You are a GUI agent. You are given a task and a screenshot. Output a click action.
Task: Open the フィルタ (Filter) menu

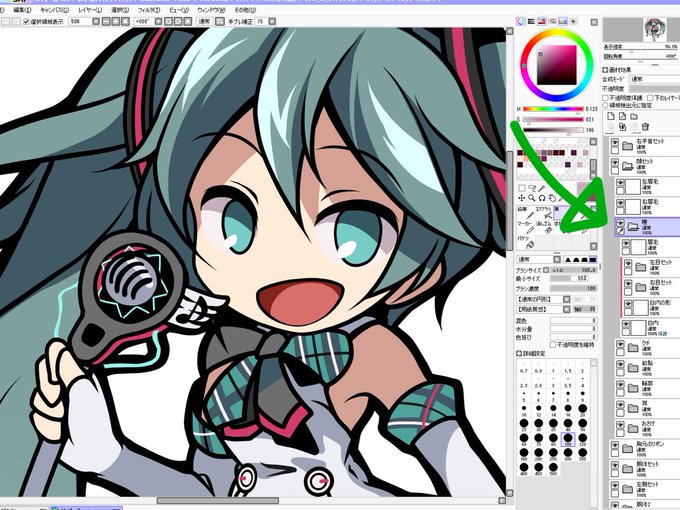(x=149, y=10)
